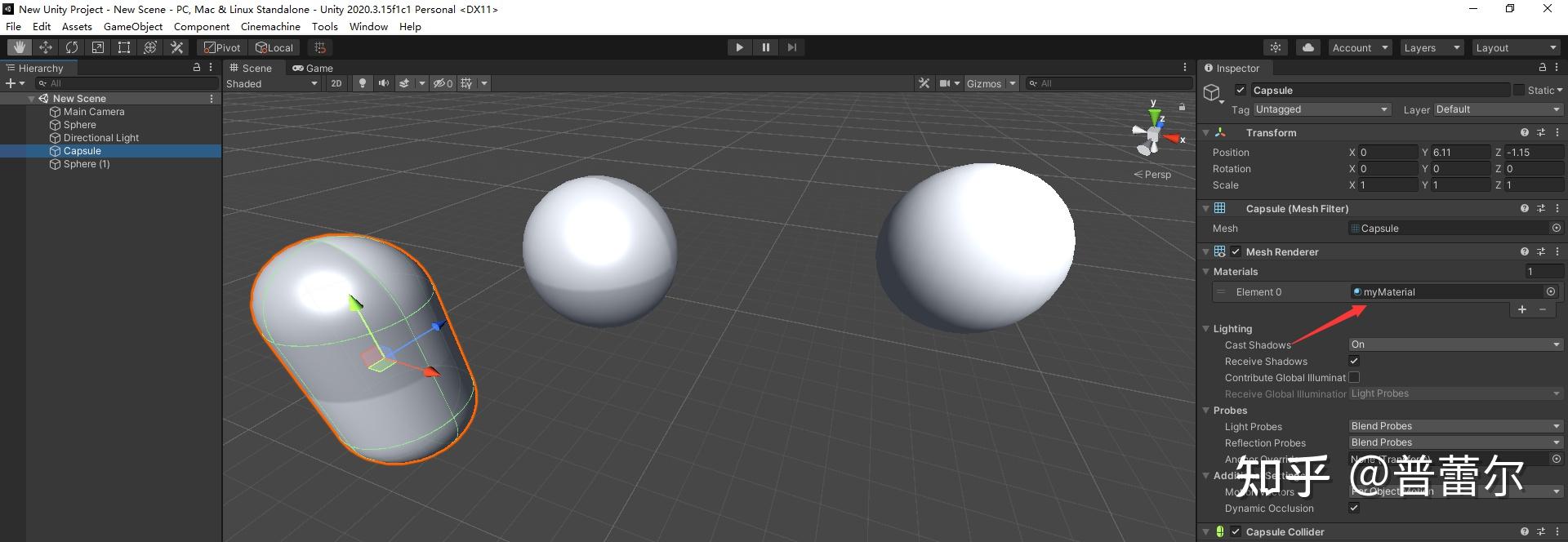This screenshot has width=1568, height=542.
Task: Add a material element with plus
Action: click(x=1521, y=309)
